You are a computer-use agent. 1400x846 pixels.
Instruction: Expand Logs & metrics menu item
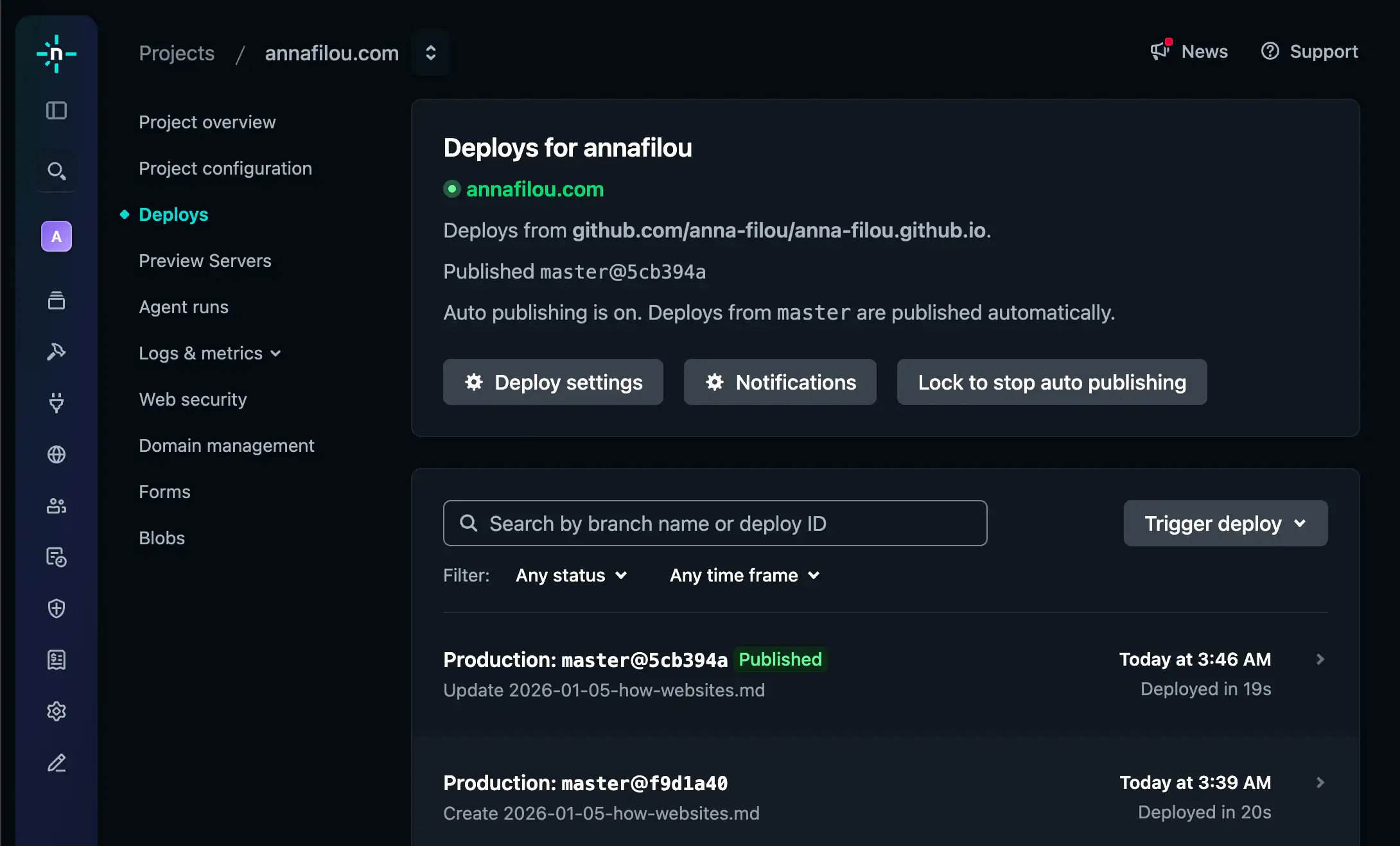tap(210, 353)
